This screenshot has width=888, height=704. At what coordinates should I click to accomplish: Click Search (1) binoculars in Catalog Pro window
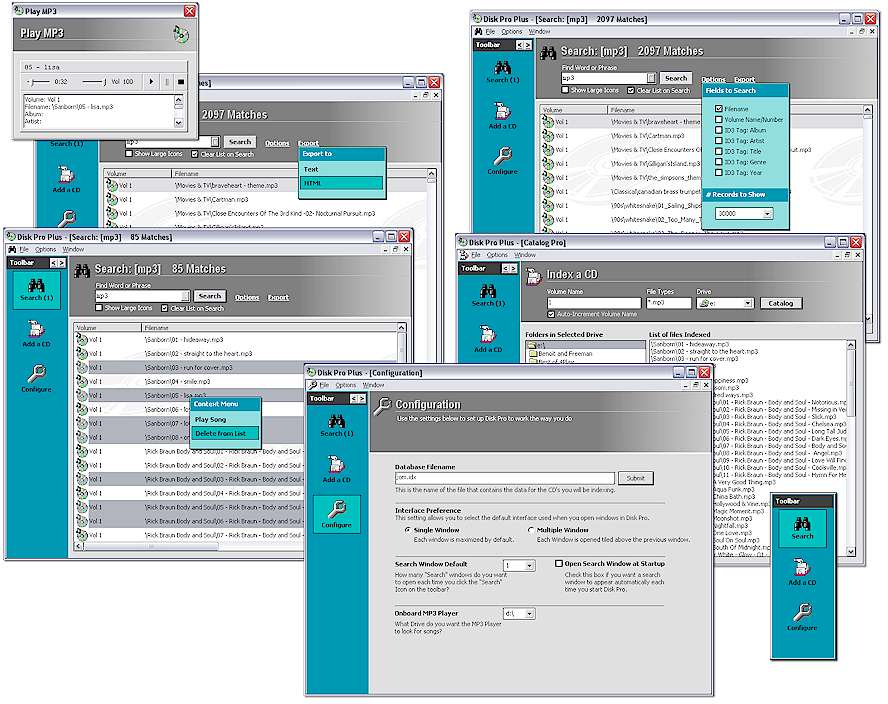[x=488, y=290]
